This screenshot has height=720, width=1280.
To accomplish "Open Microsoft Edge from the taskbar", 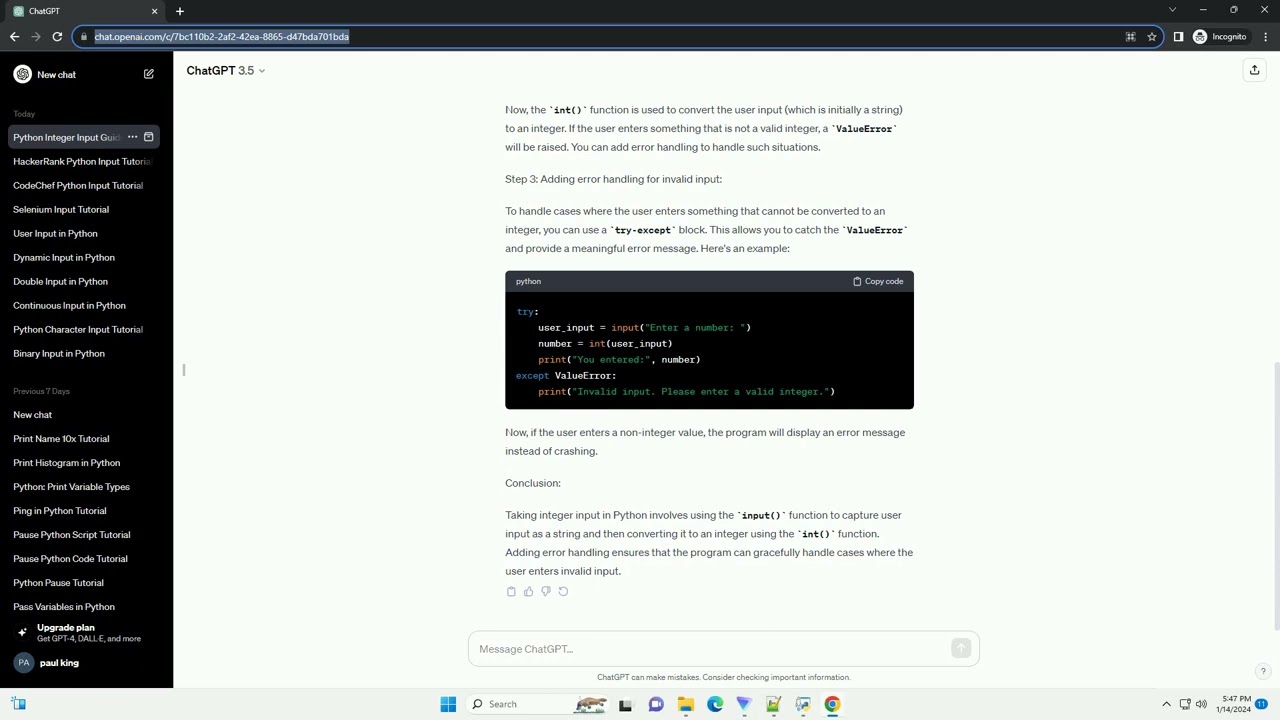I will click(715, 704).
